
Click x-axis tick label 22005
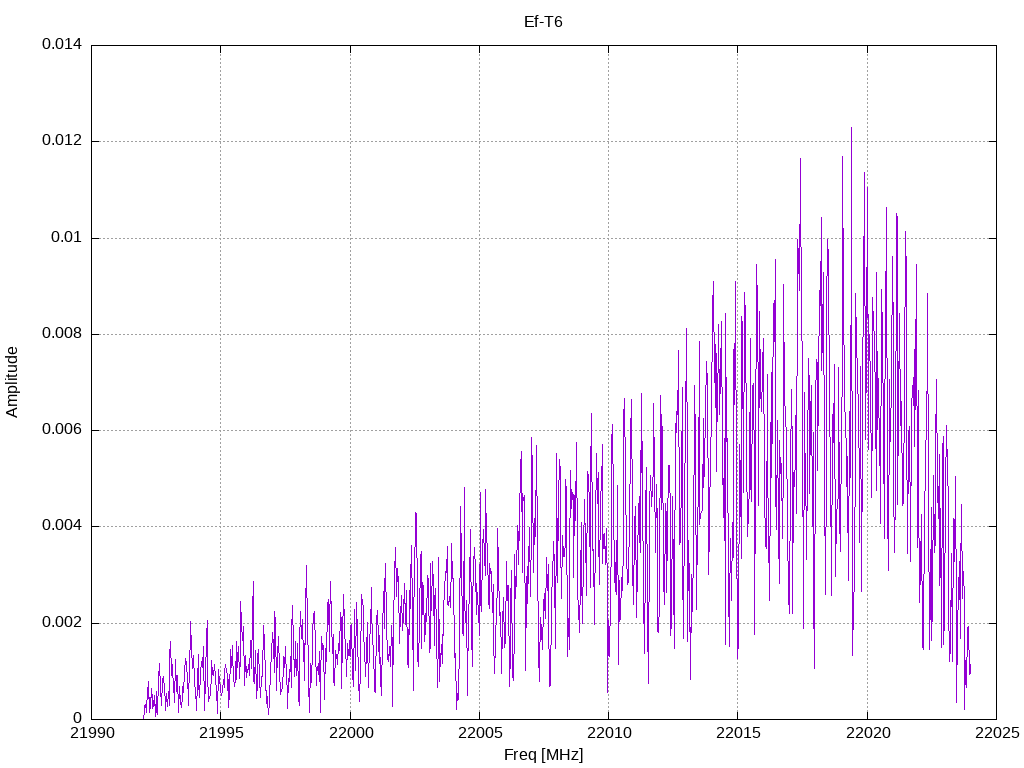(x=479, y=733)
